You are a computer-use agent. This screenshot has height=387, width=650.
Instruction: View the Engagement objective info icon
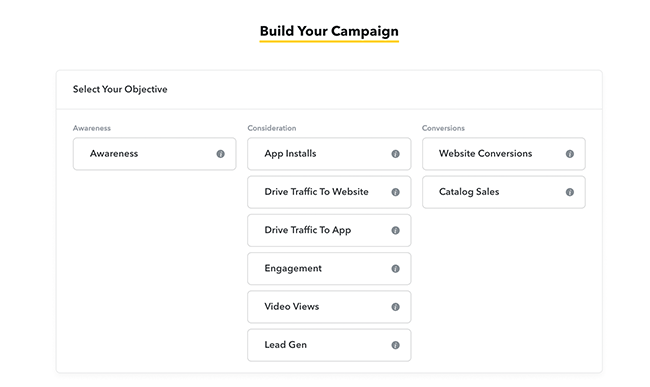point(395,268)
